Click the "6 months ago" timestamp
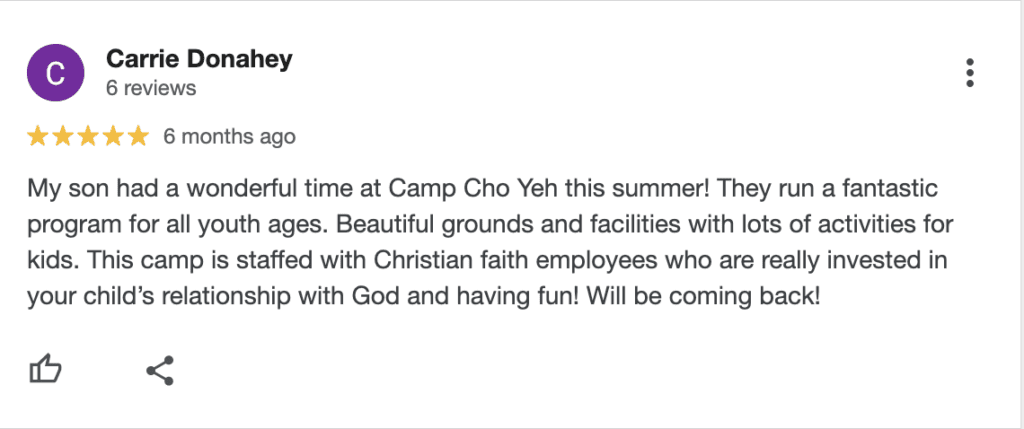 coord(229,136)
